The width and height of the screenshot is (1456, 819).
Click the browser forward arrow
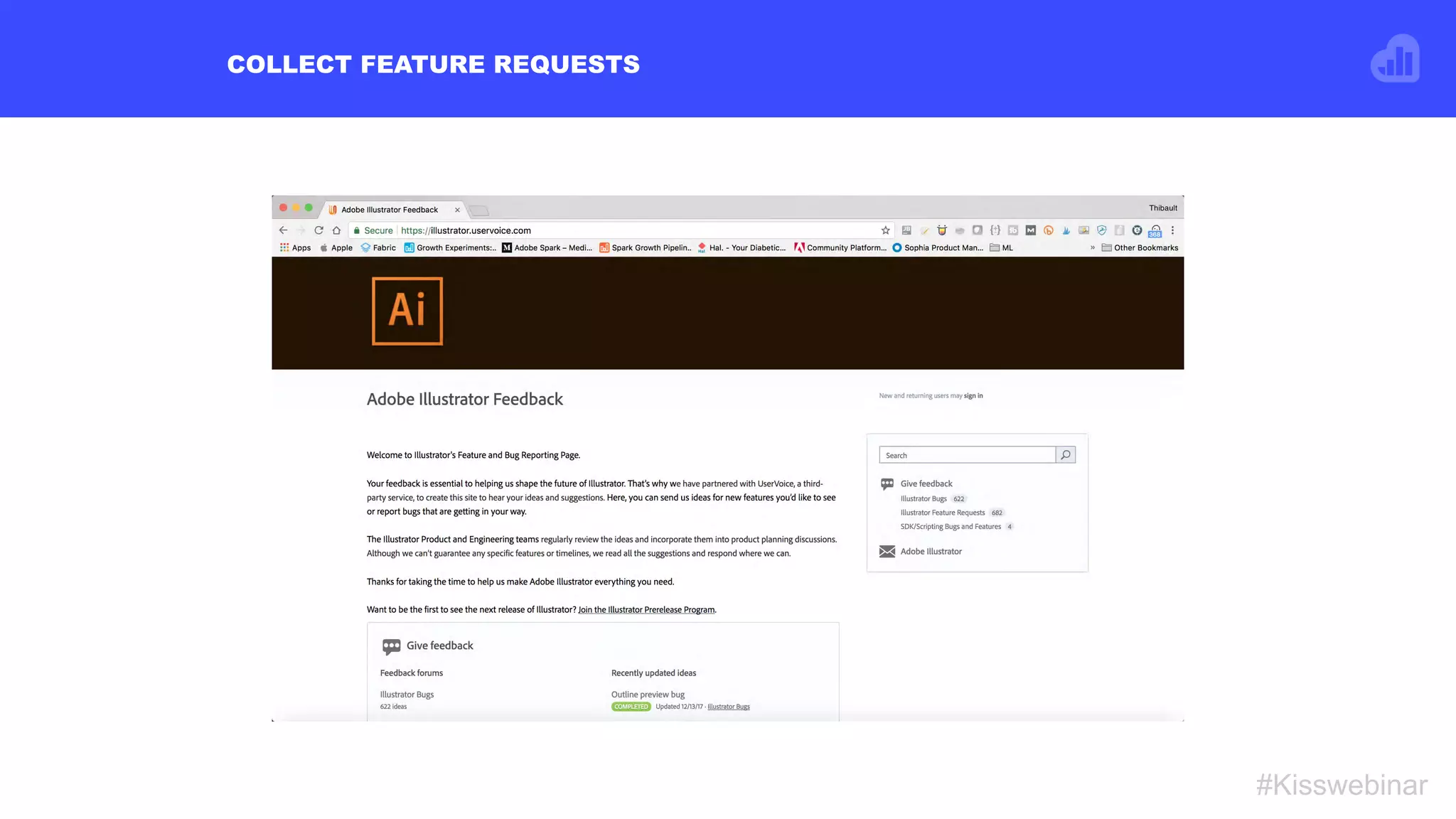[x=301, y=230]
